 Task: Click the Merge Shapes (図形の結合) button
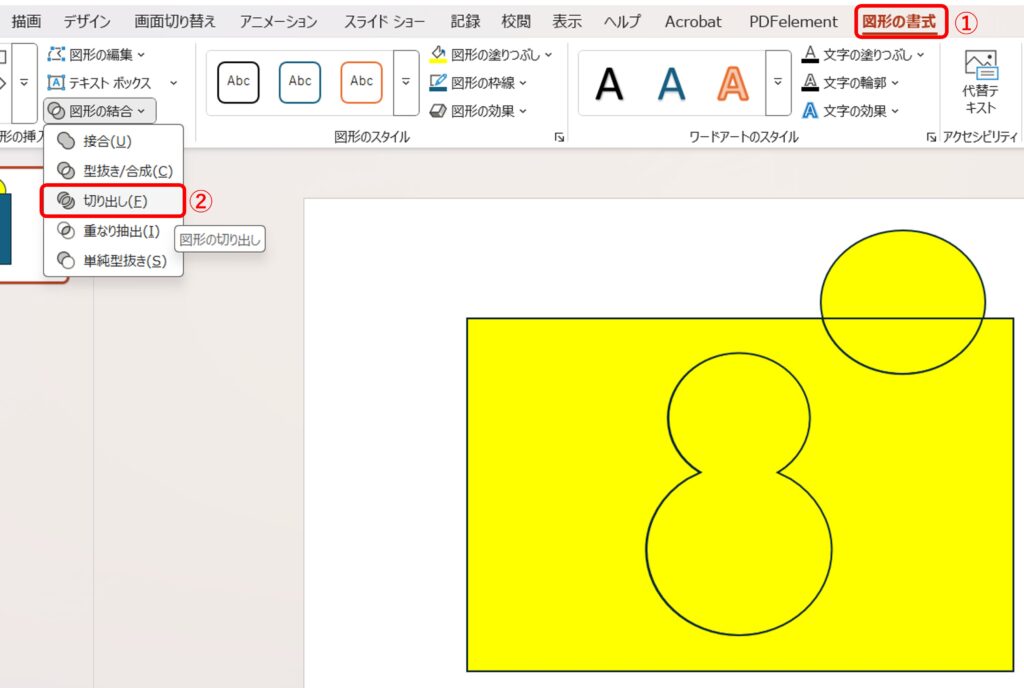100,111
